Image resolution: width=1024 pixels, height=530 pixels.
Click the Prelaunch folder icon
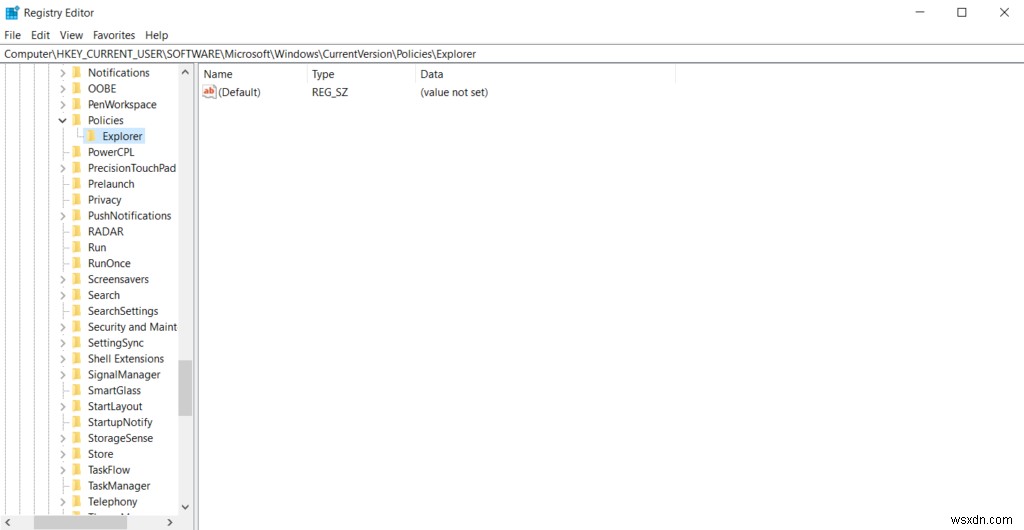point(77,183)
